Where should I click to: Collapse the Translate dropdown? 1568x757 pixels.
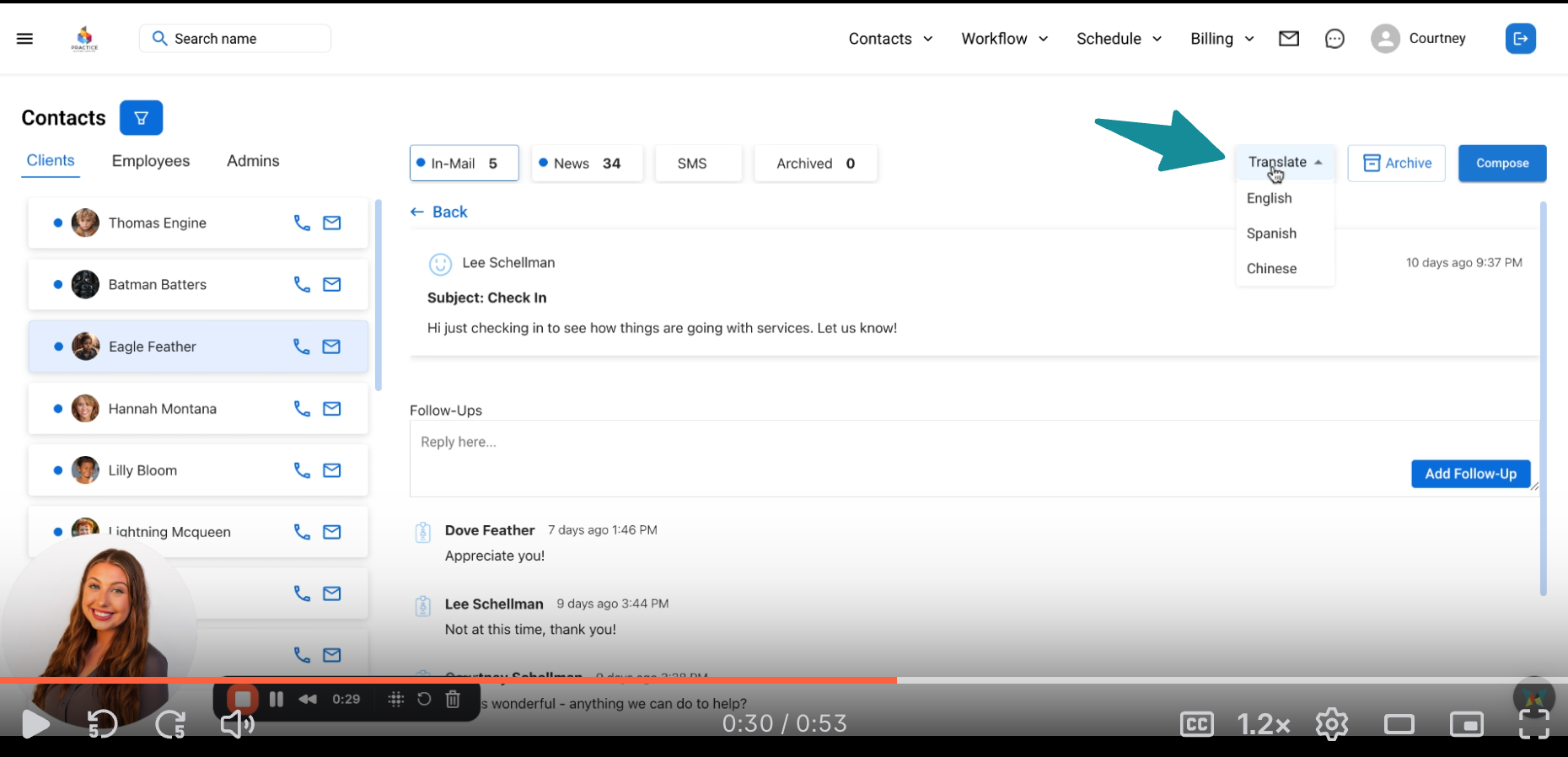(1285, 163)
